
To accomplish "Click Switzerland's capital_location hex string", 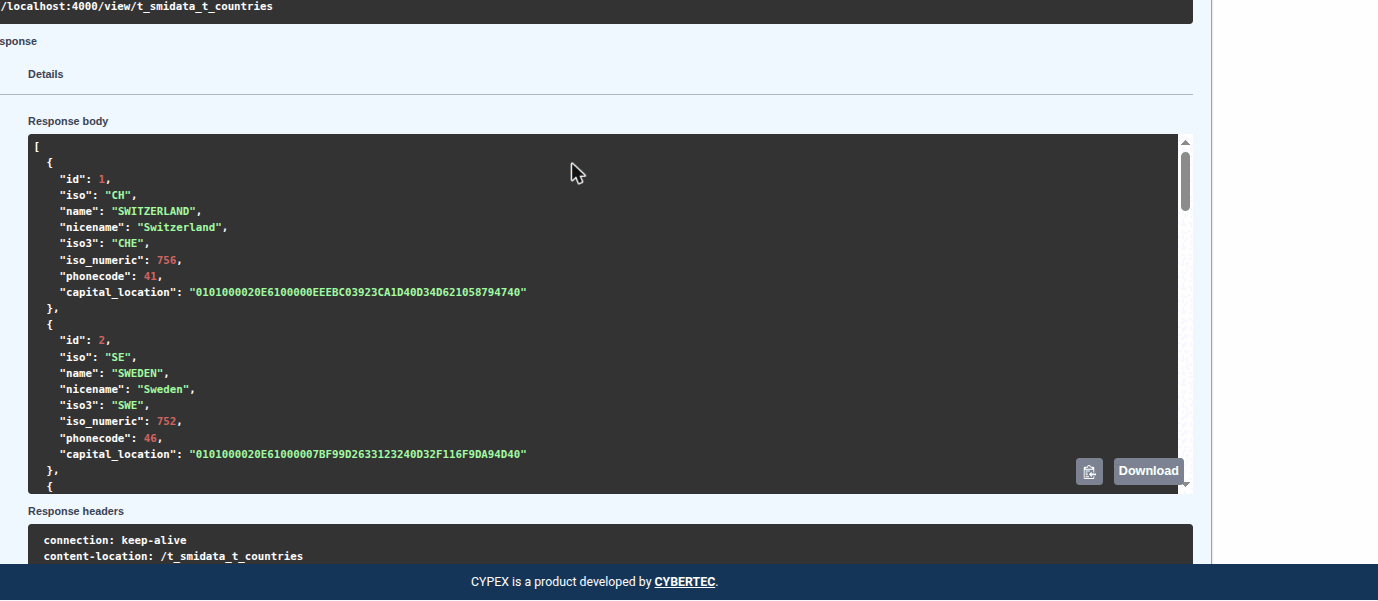I will [x=358, y=292].
